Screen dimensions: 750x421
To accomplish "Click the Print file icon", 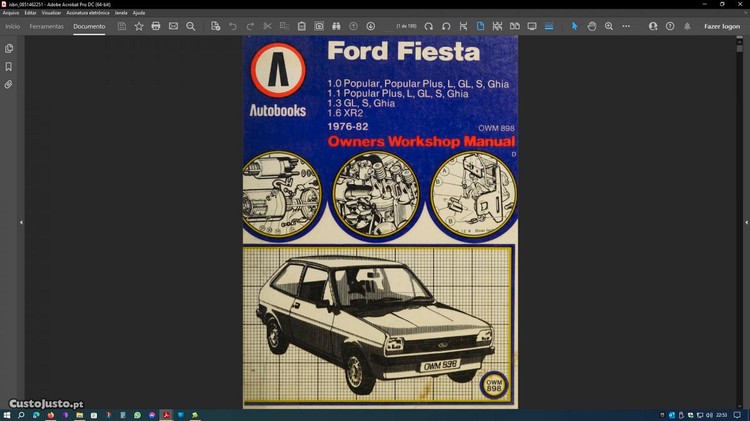I will (156, 26).
